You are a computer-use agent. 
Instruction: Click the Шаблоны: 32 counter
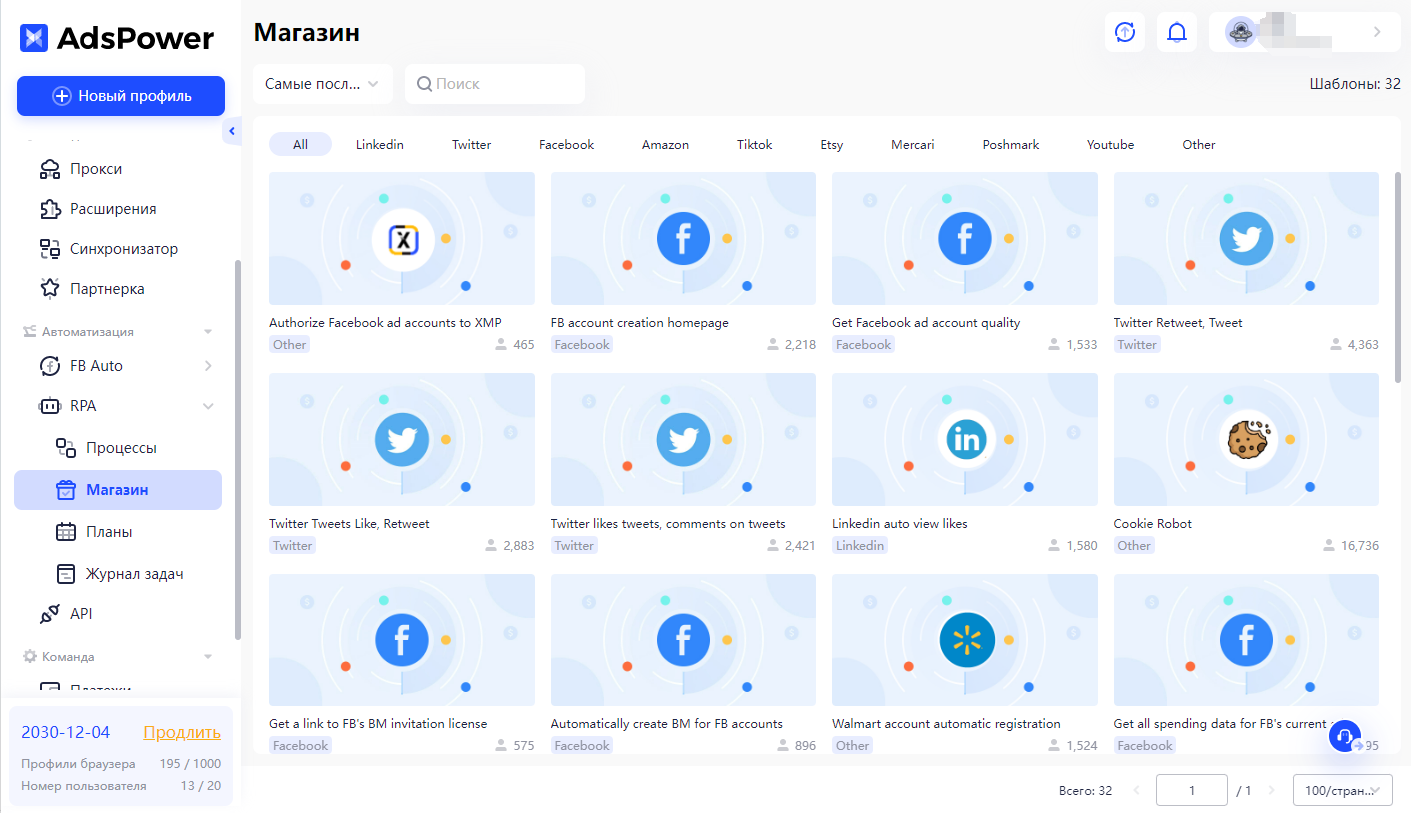(x=1355, y=84)
